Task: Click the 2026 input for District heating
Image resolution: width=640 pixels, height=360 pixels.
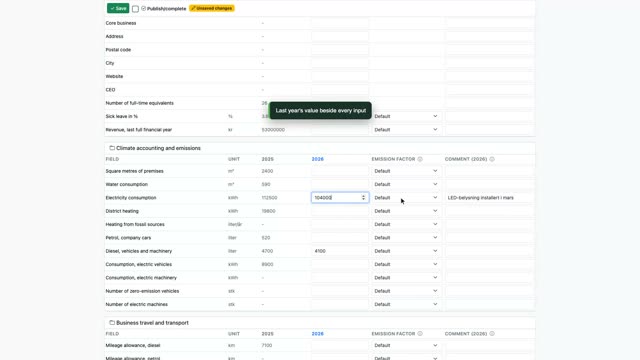Action: (x=340, y=211)
